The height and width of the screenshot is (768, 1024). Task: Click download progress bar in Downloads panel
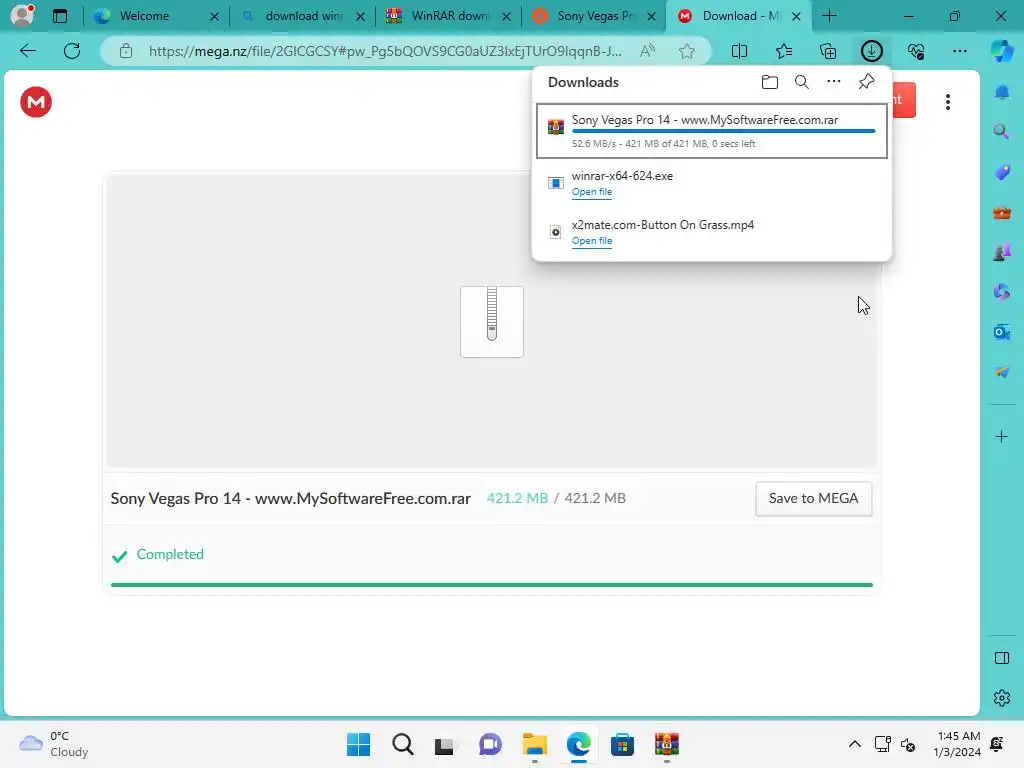(x=724, y=131)
